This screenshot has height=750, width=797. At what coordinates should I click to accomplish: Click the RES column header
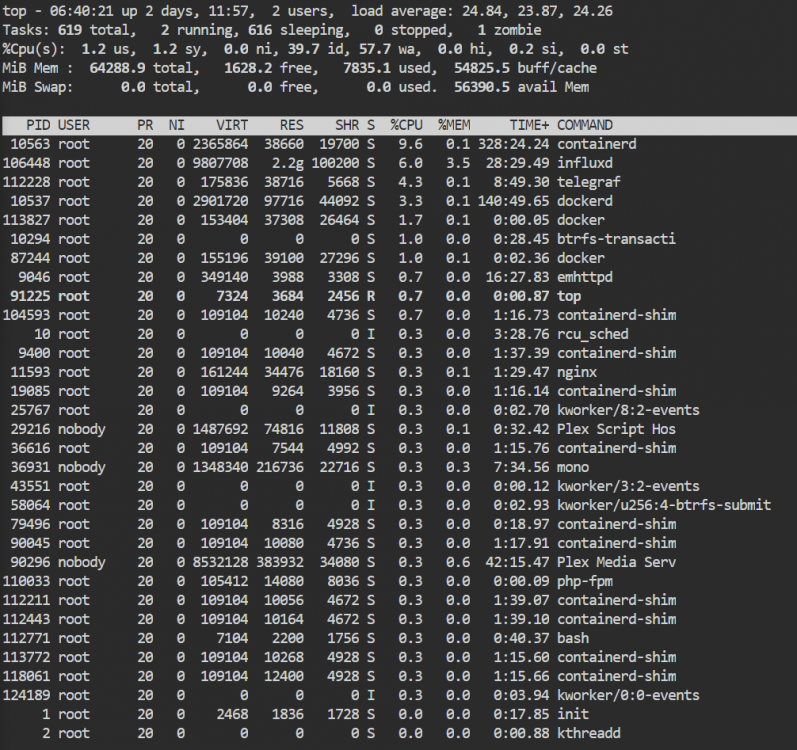(x=292, y=125)
